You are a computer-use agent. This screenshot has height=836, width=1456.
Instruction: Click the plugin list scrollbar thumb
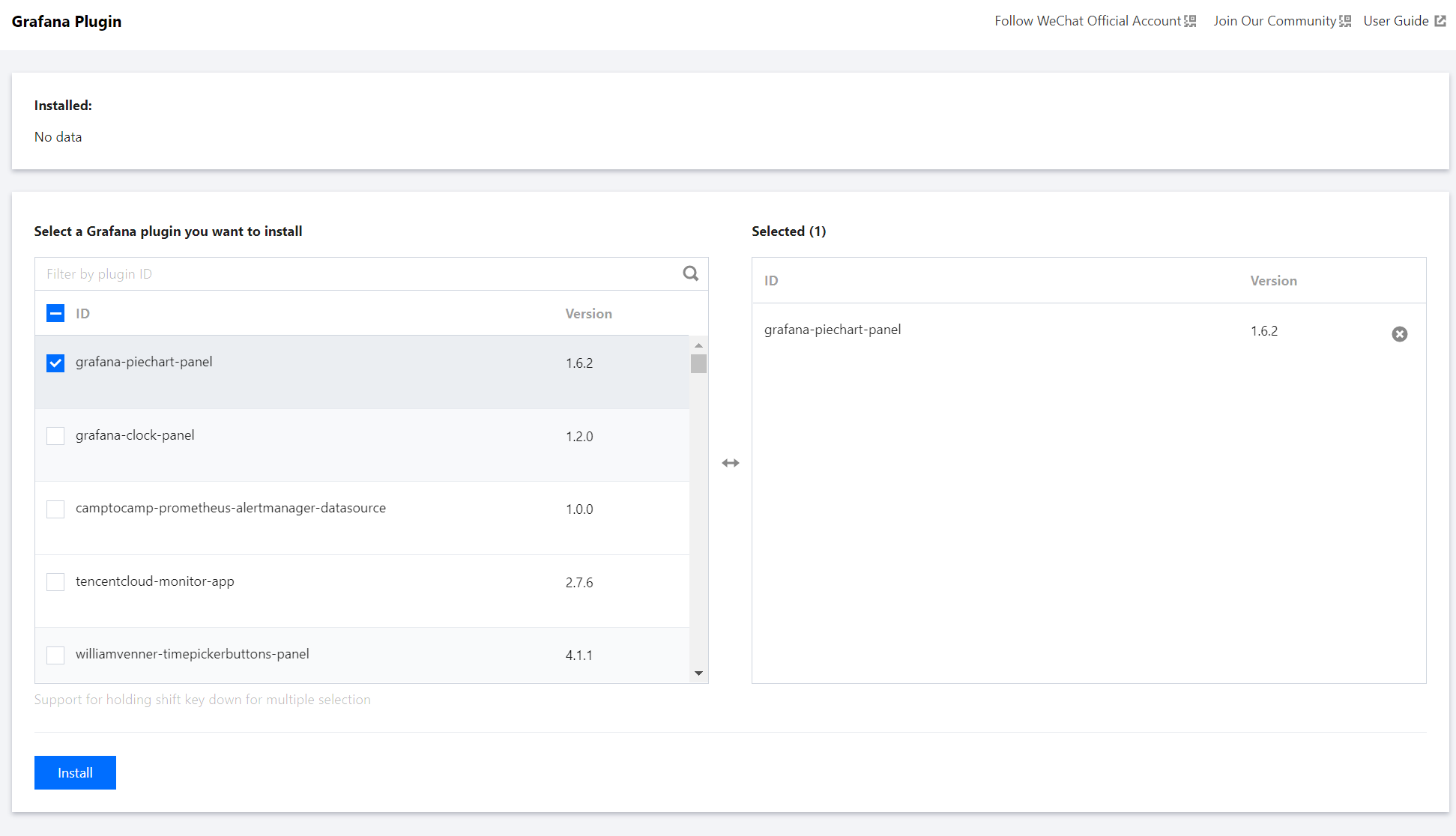pyautogui.click(x=698, y=363)
